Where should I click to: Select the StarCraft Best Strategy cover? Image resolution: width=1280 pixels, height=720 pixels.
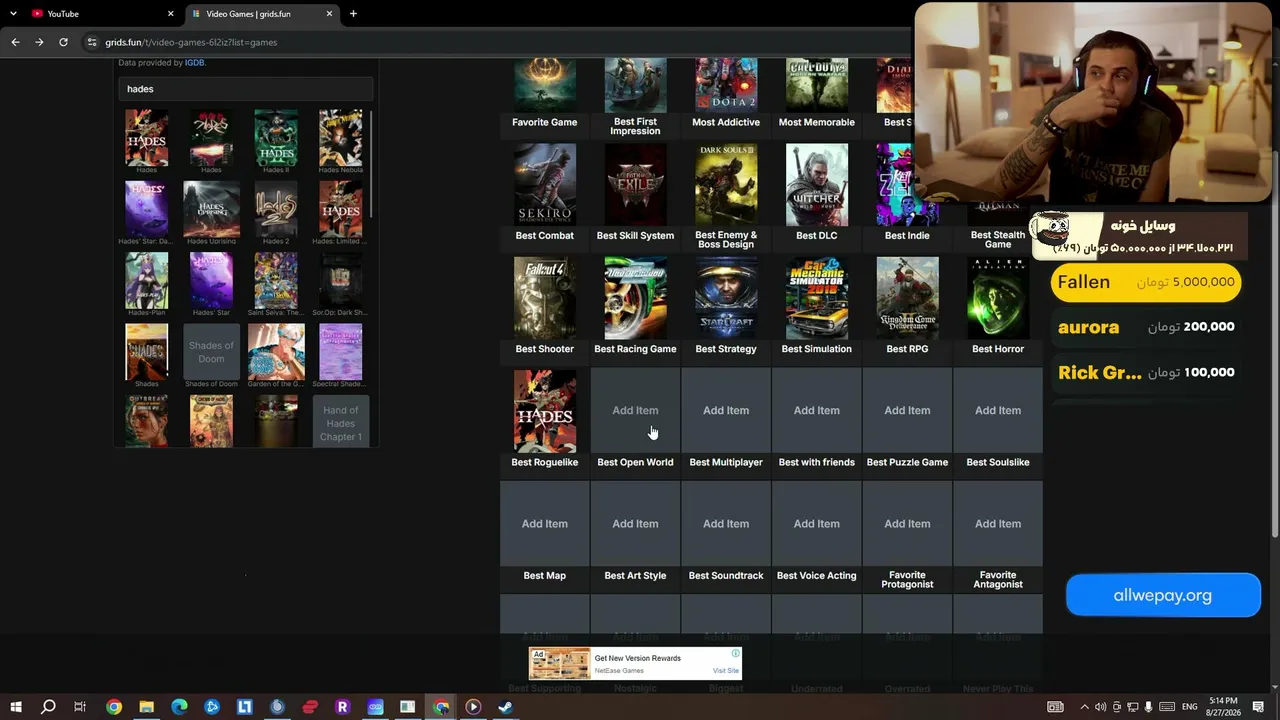(726, 299)
